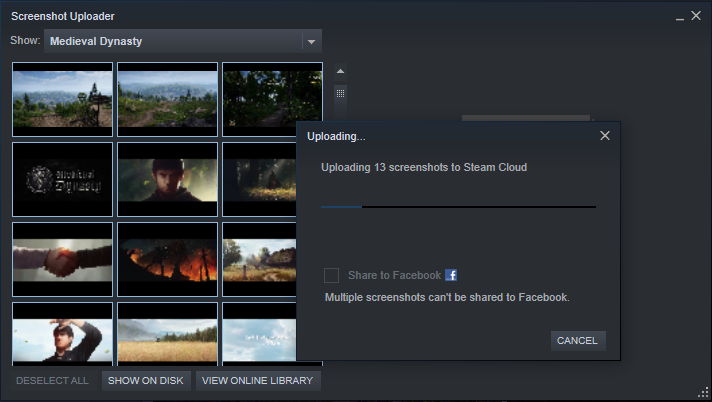The width and height of the screenshot is (712, 402).
Task: Select the man's face close-up thumbnail
Action: click(x=168, y=179)
